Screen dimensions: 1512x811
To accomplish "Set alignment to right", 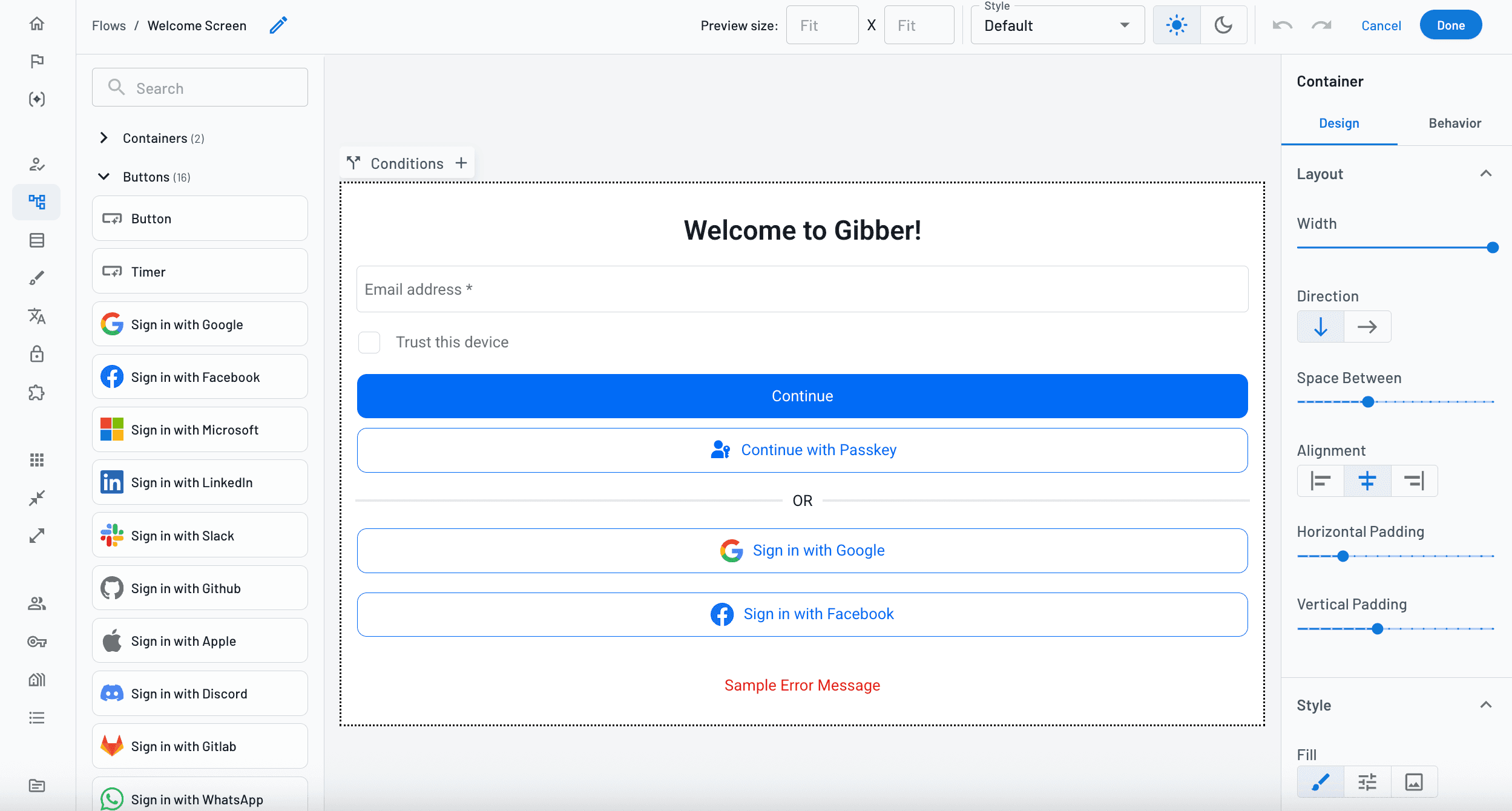I will pos(1414,481).
